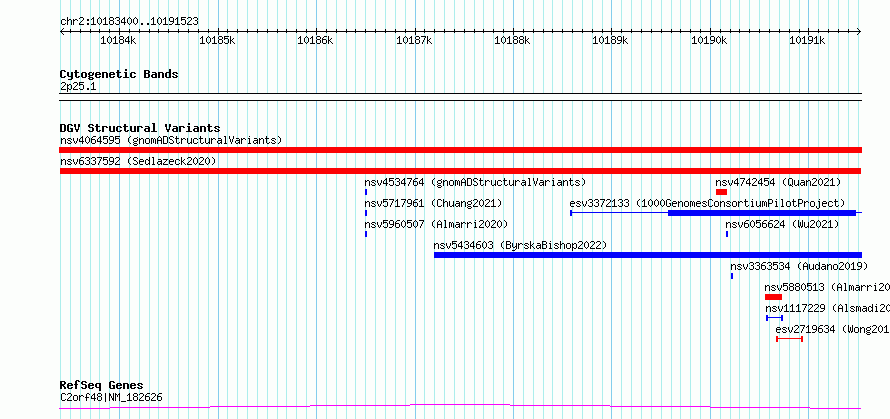Click the 10188k ruler tick label
This screenshot has width=890, height=419.
(512, 40)
